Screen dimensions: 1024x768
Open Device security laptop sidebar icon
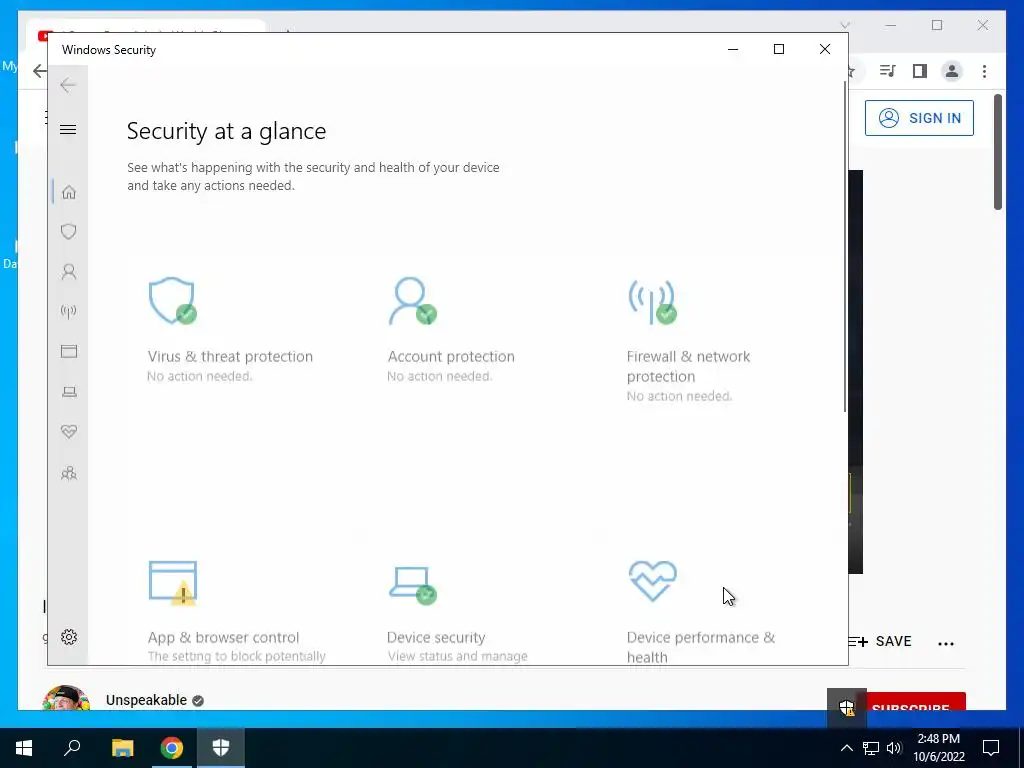click(69, 392)
